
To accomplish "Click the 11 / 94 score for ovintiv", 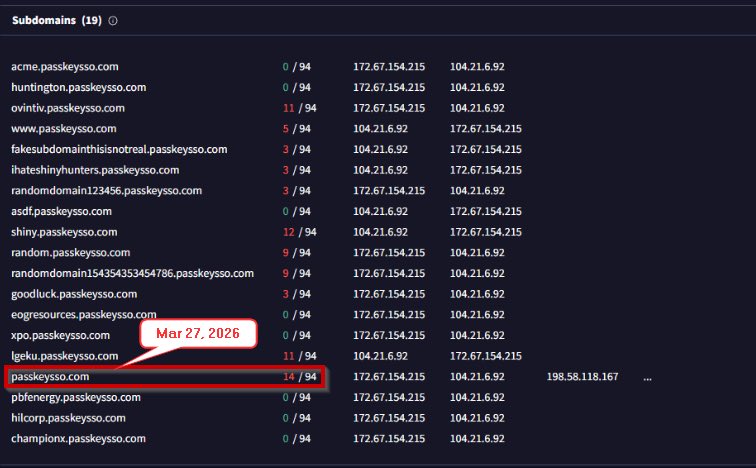I will 299,108.
